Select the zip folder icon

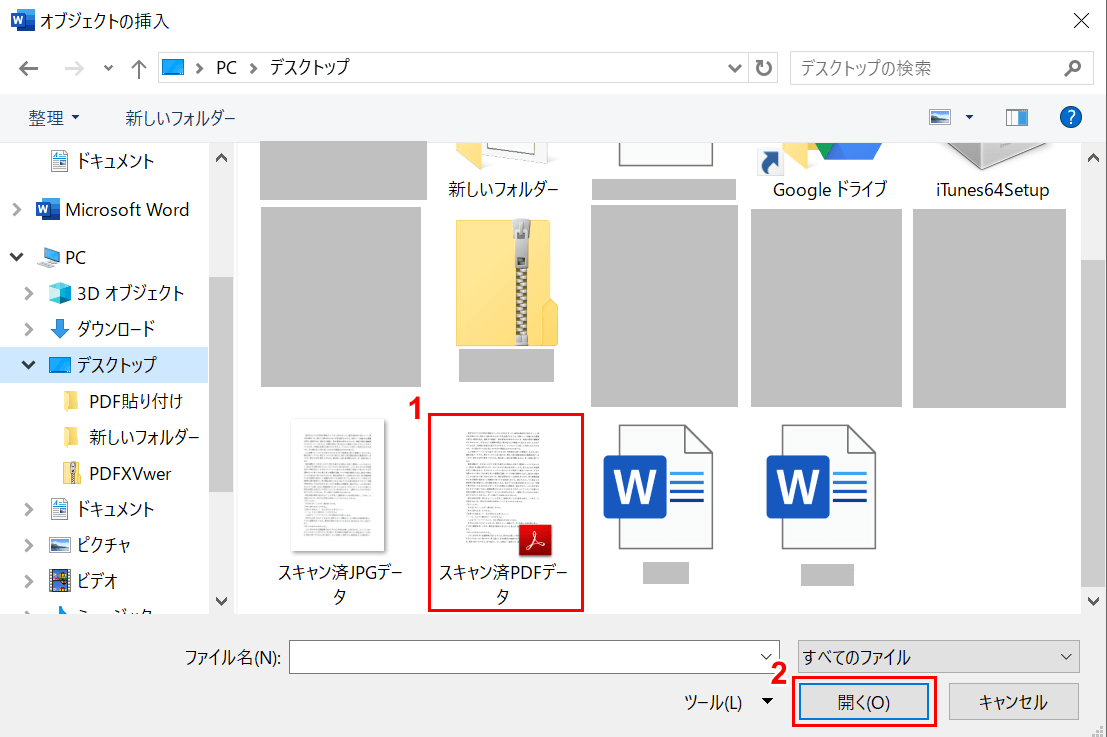[x=505, y=283]
